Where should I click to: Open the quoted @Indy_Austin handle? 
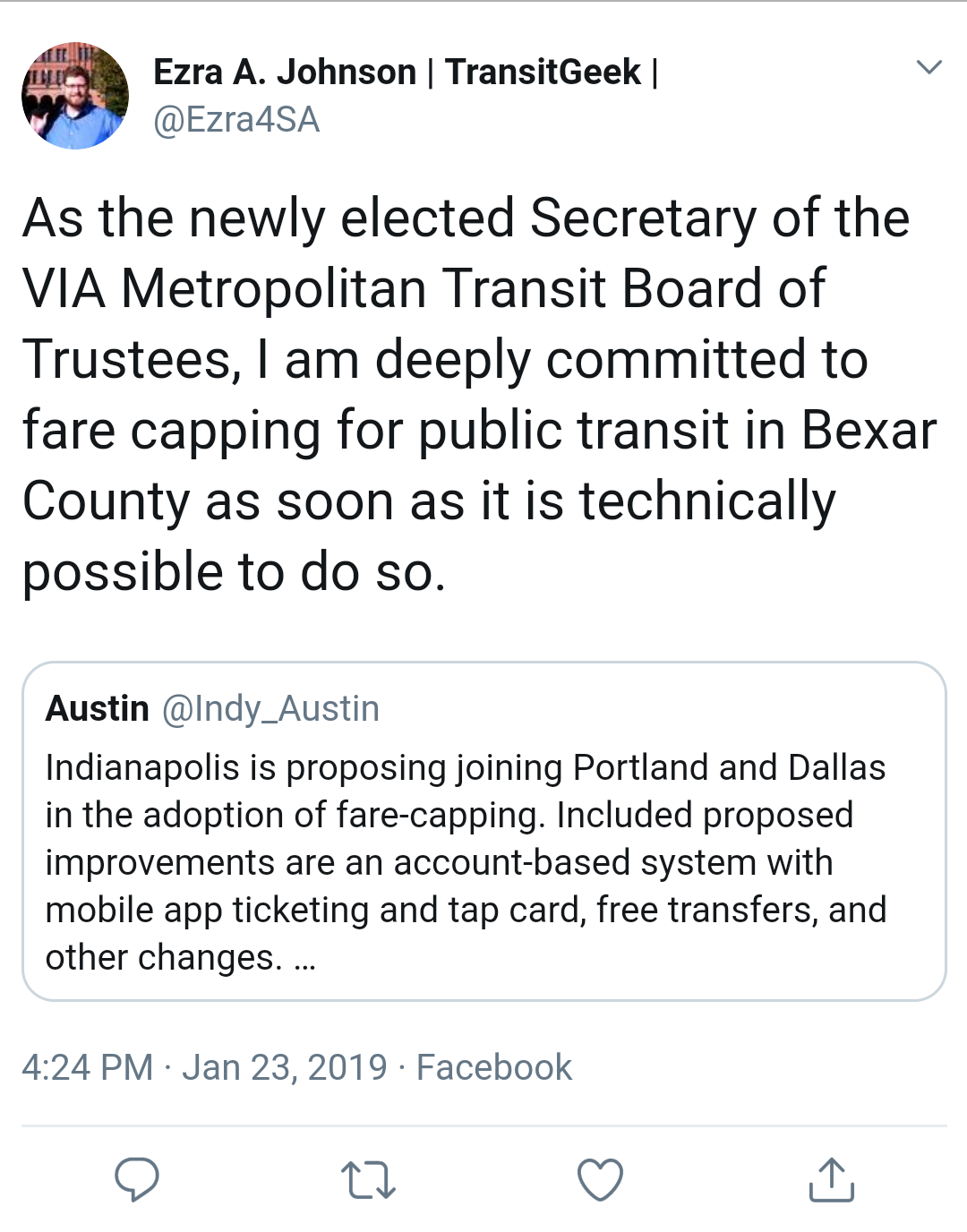tap(270, 709)
